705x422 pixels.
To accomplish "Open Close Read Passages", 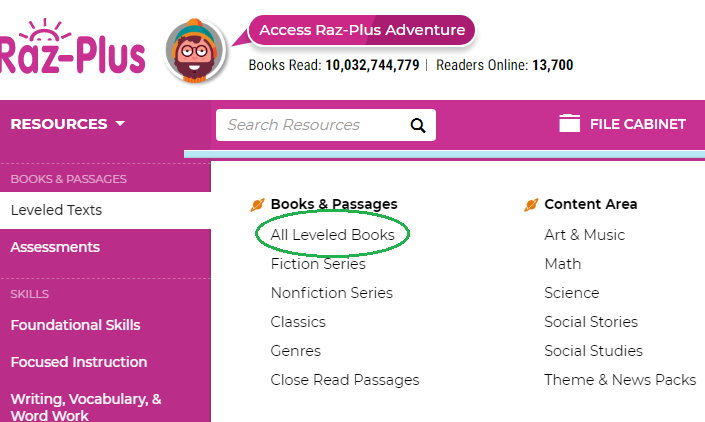I will click(344, 380).
